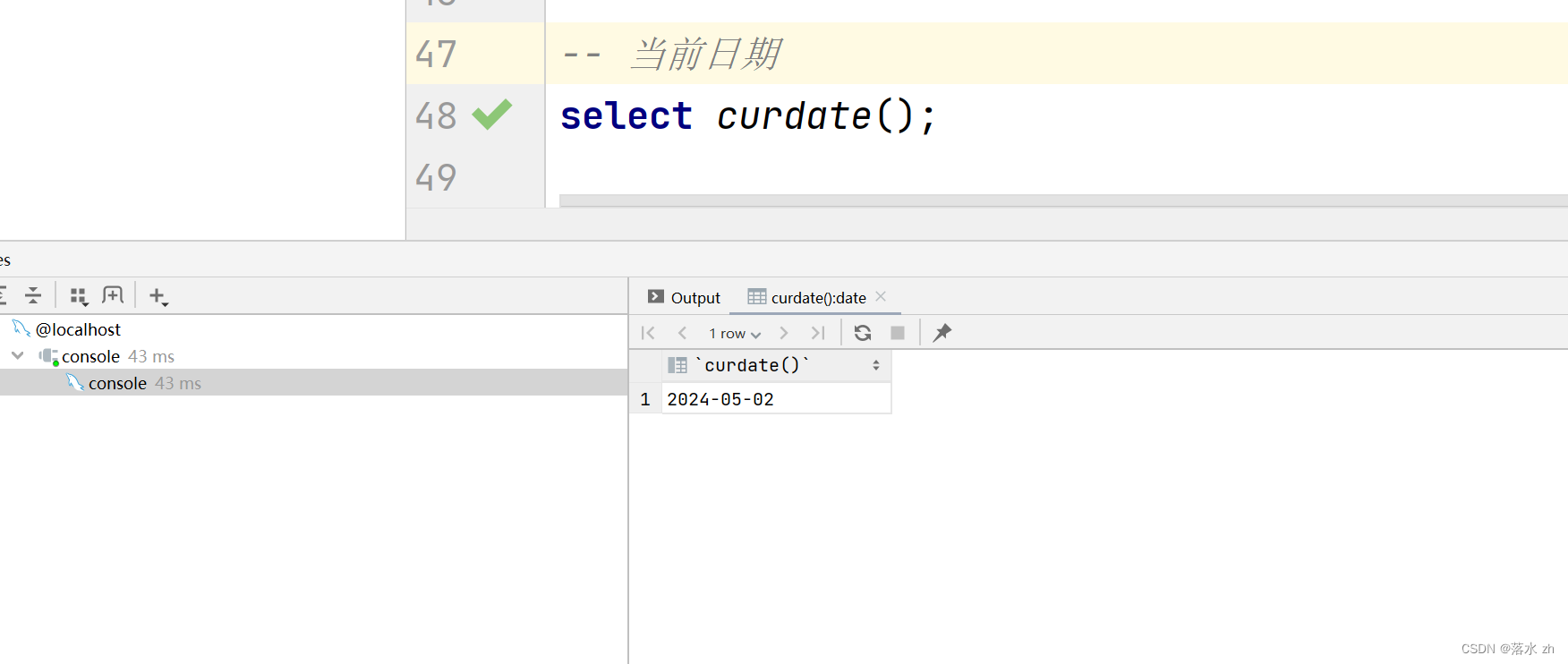Close the curdate():date result tab

(x=881, y=296)
